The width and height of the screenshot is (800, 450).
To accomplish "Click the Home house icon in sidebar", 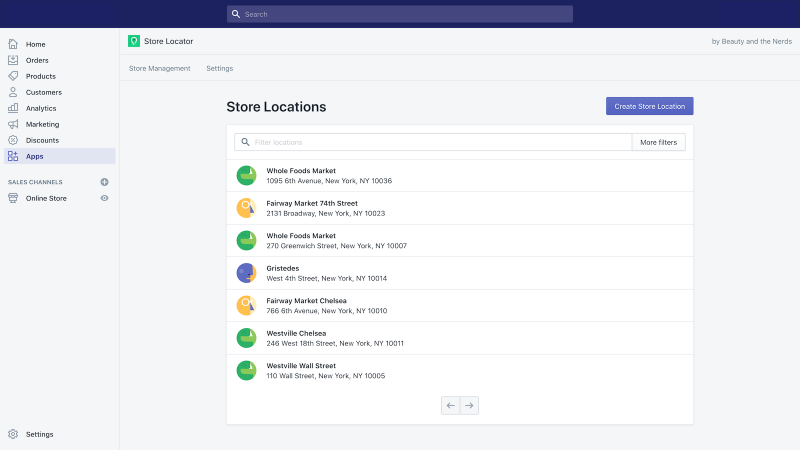I will point(13,44).
